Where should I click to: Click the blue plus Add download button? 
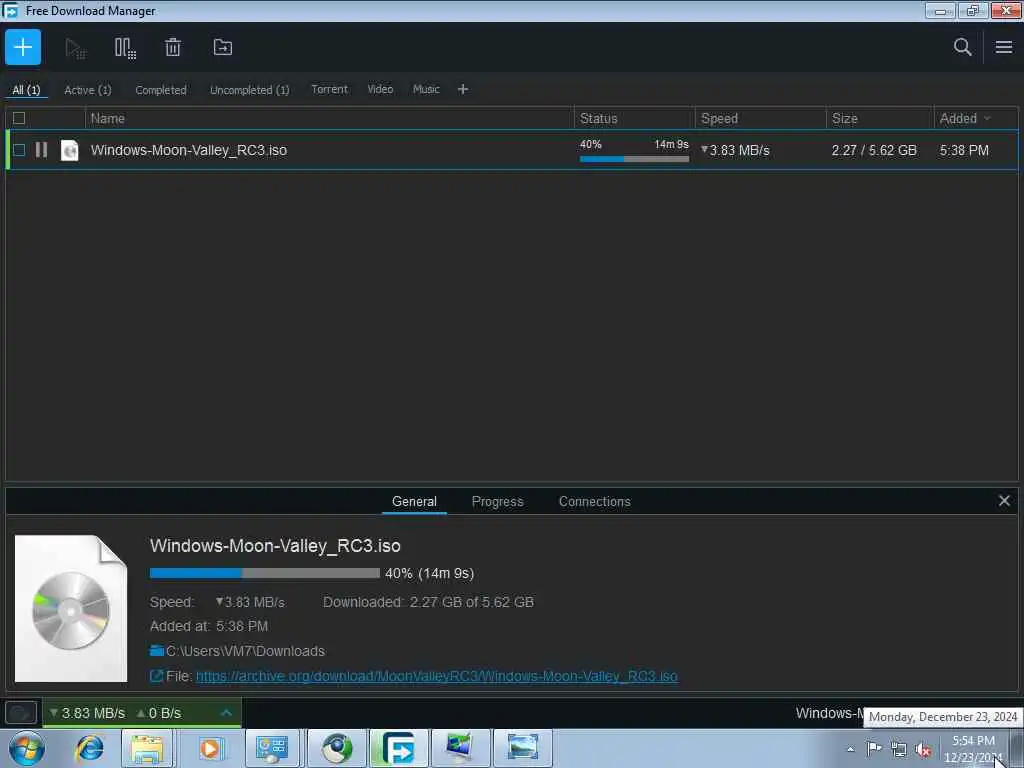click(x=23, y=47)
